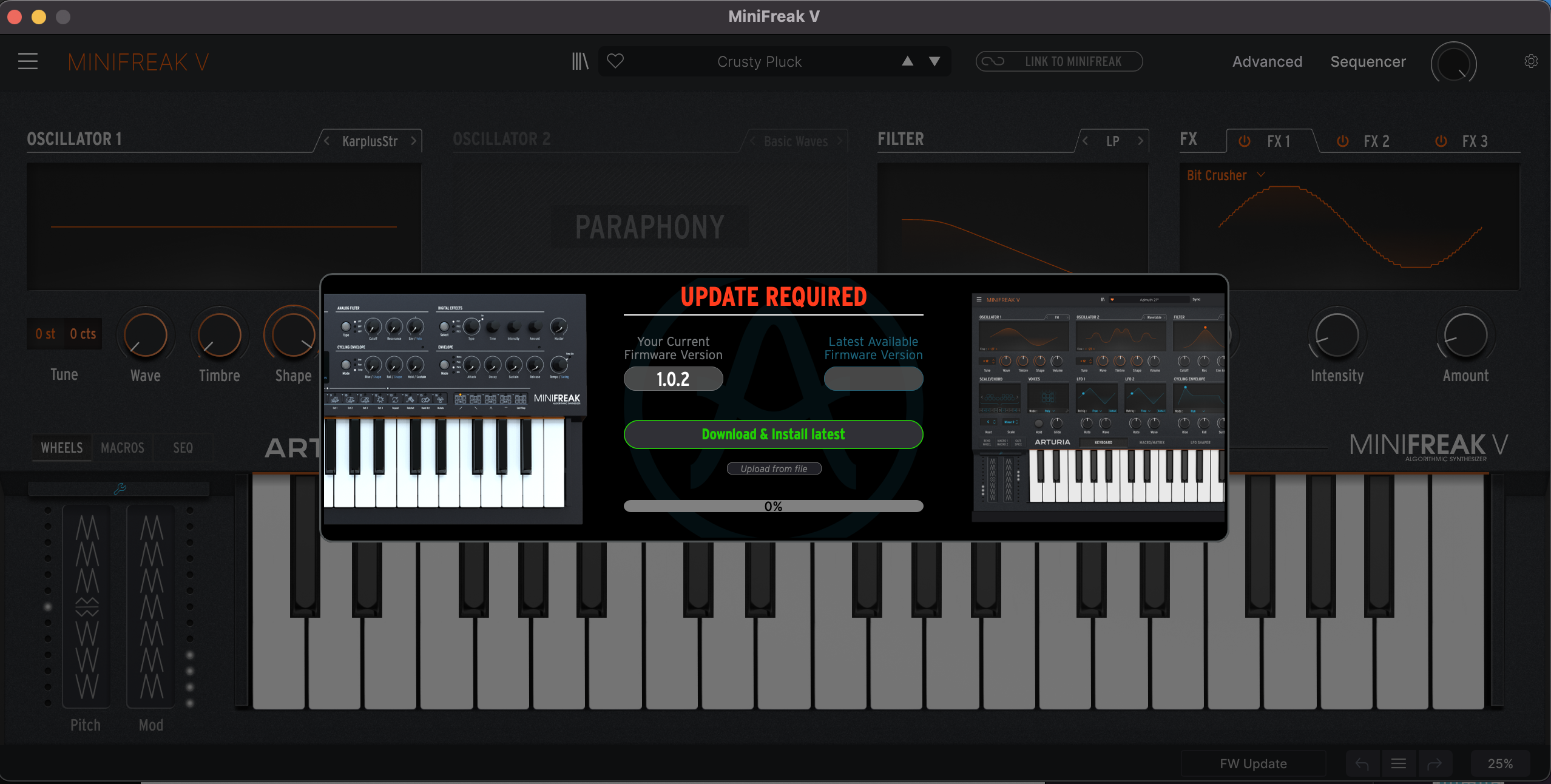Toggle the FX 3 power button
Screen dimensions: 1551x784
[x=1441, y=141]
